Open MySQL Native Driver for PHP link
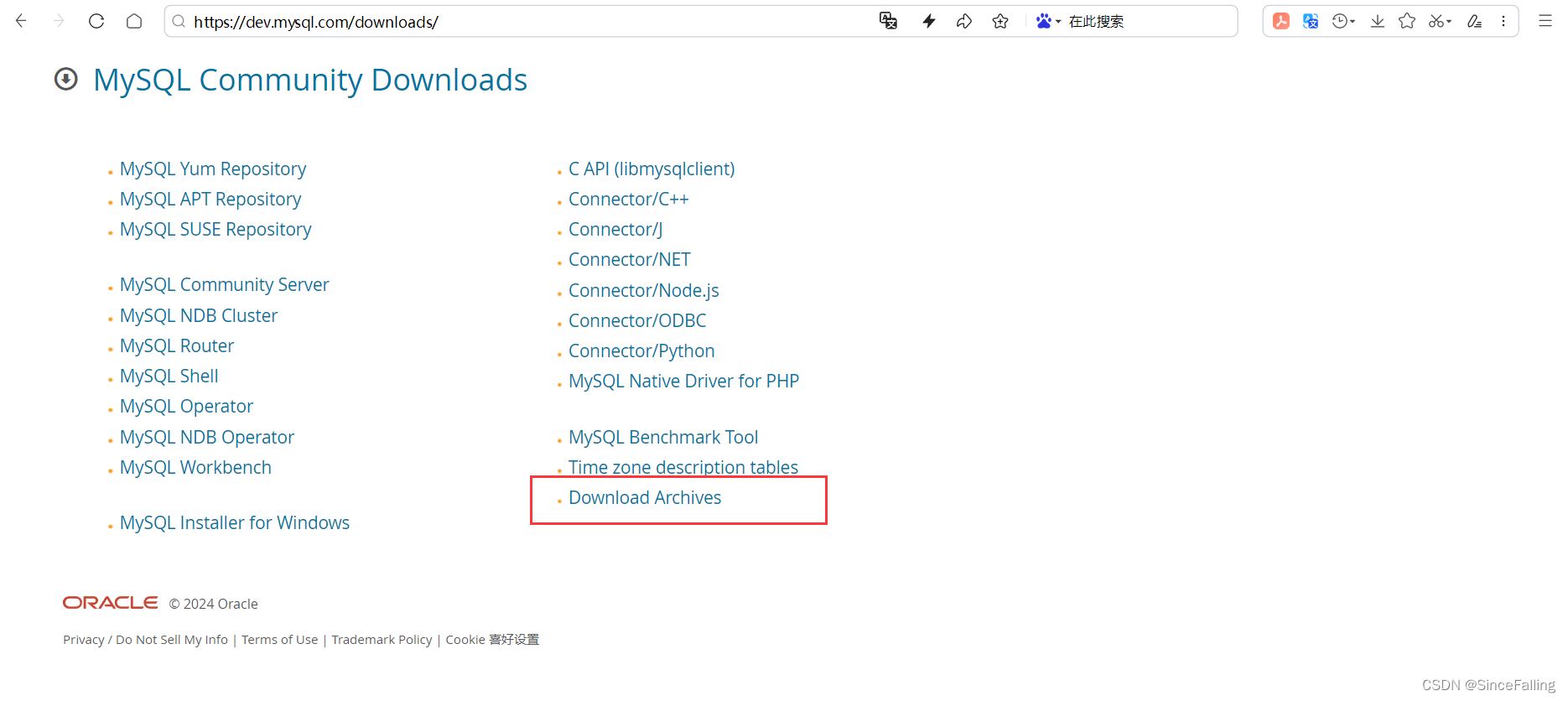The width and height of the screenshot is (1568, 701). pyautogui.click(x=684, y=381)
